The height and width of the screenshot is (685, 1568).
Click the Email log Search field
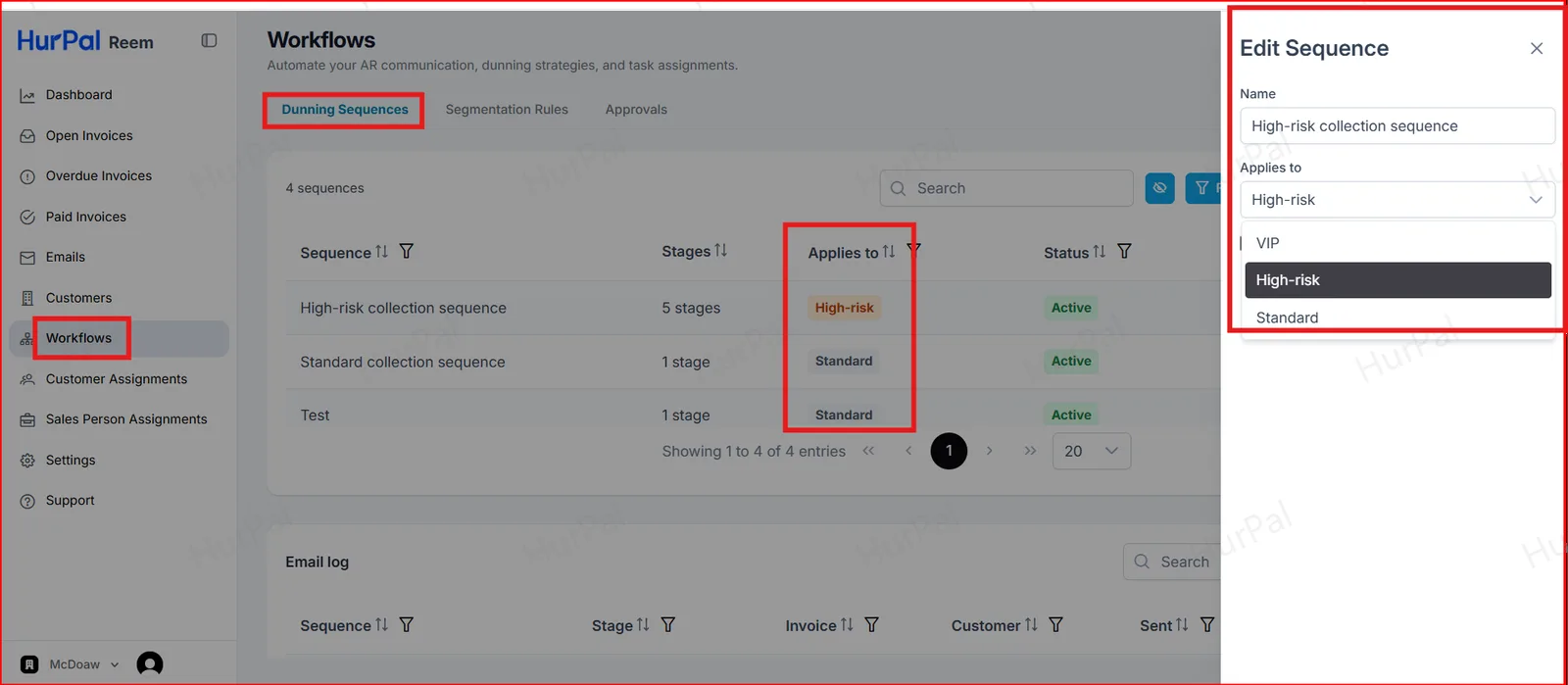pyautogui.click(x=1172, y=562)
